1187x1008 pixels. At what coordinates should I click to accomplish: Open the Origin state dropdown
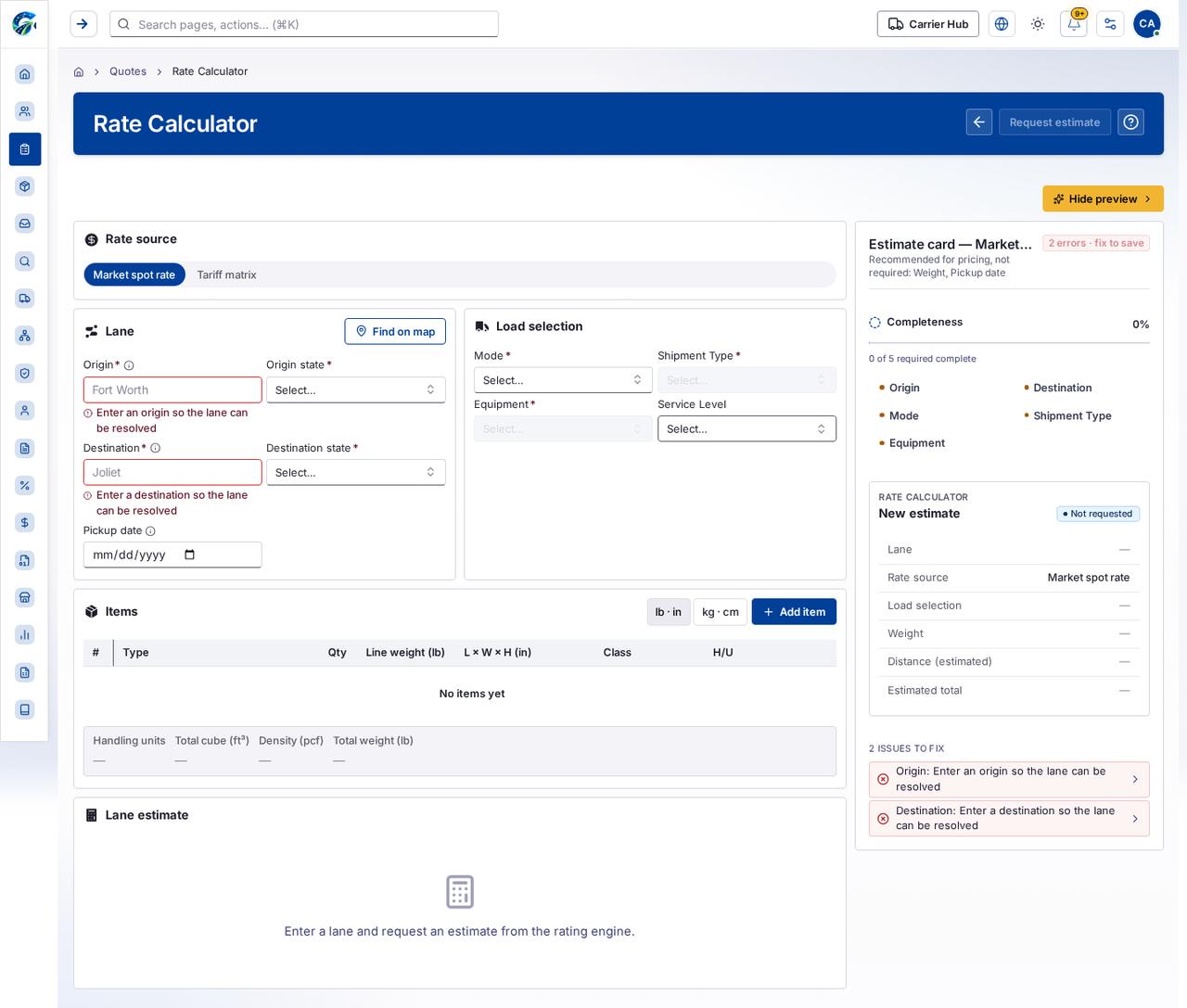pyautogui.click(x=356, y=389)
